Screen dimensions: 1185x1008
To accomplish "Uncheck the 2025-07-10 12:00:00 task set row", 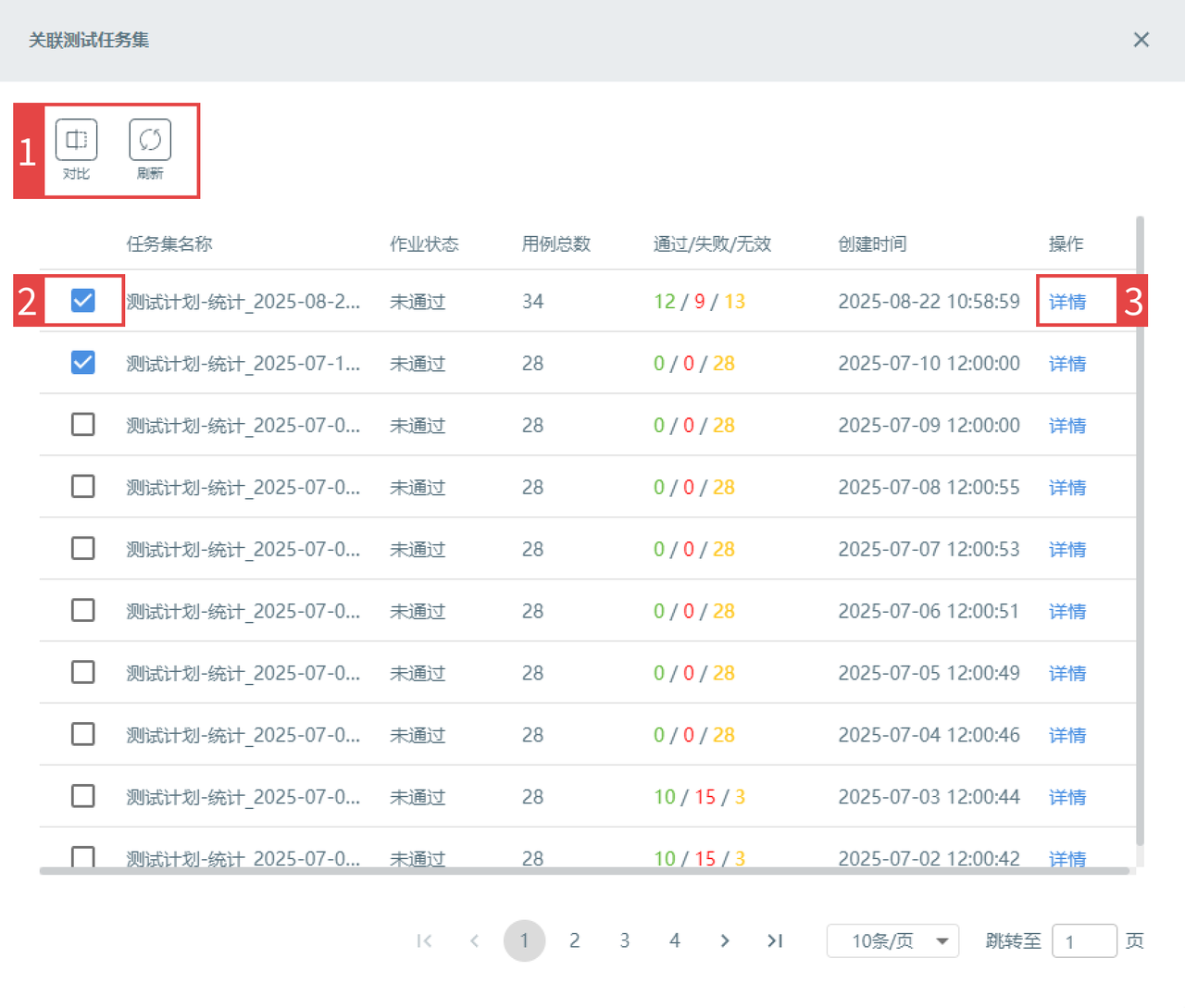I will coord(83,363).
